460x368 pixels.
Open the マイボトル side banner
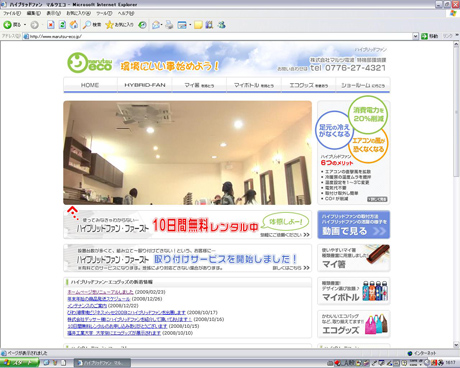click(x=354, y=291)
